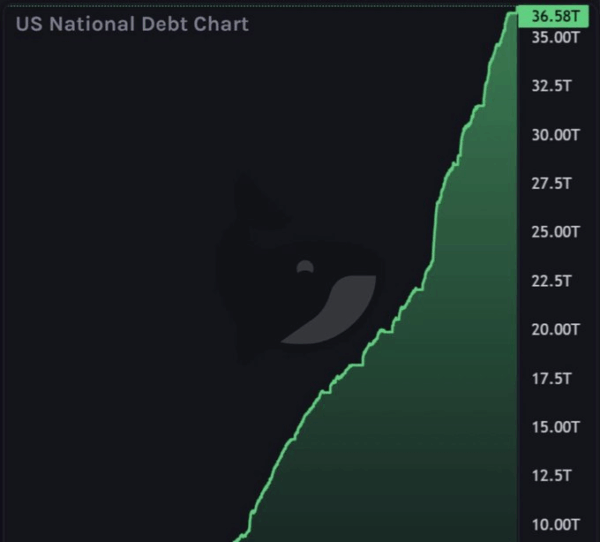The height and width of the screenshot is (542, 600).
Task: Select the 17.5T axis label
Action: point(552,378)
